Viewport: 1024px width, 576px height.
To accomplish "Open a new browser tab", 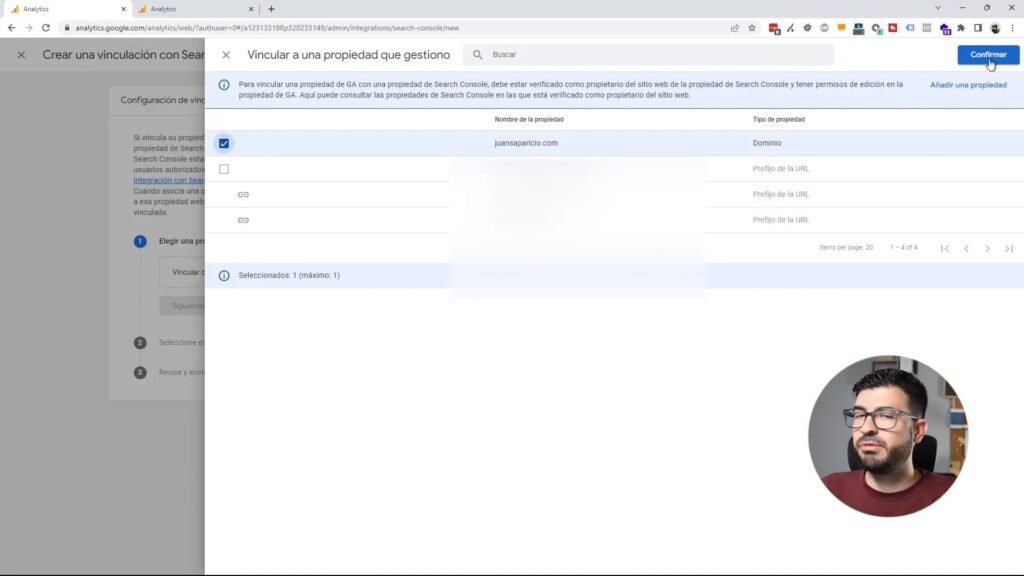I will [272, 9].
